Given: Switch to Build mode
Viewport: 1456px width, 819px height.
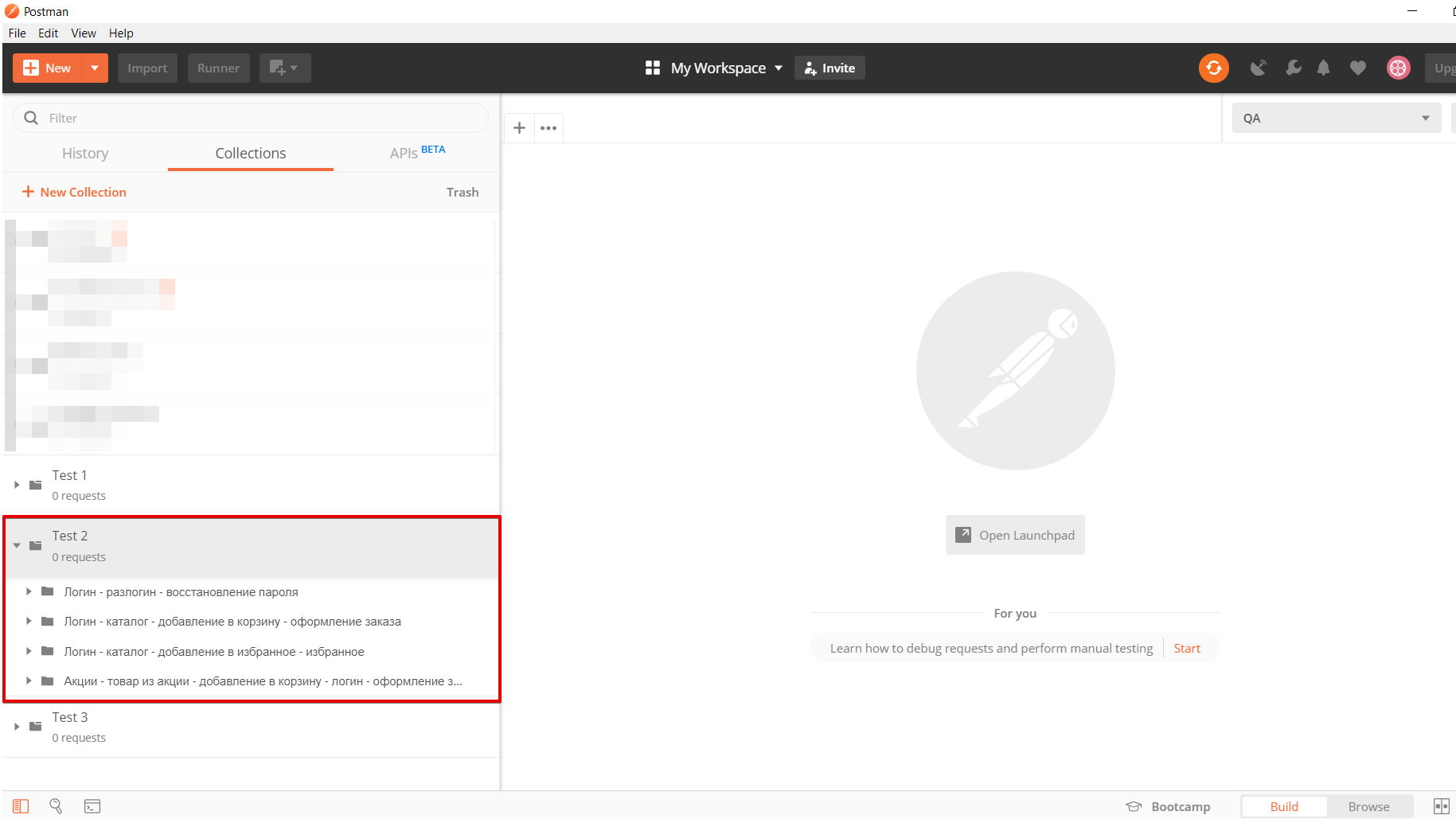Looking at the screenshot, I should pyautogui.click(x=1284, y=806).
